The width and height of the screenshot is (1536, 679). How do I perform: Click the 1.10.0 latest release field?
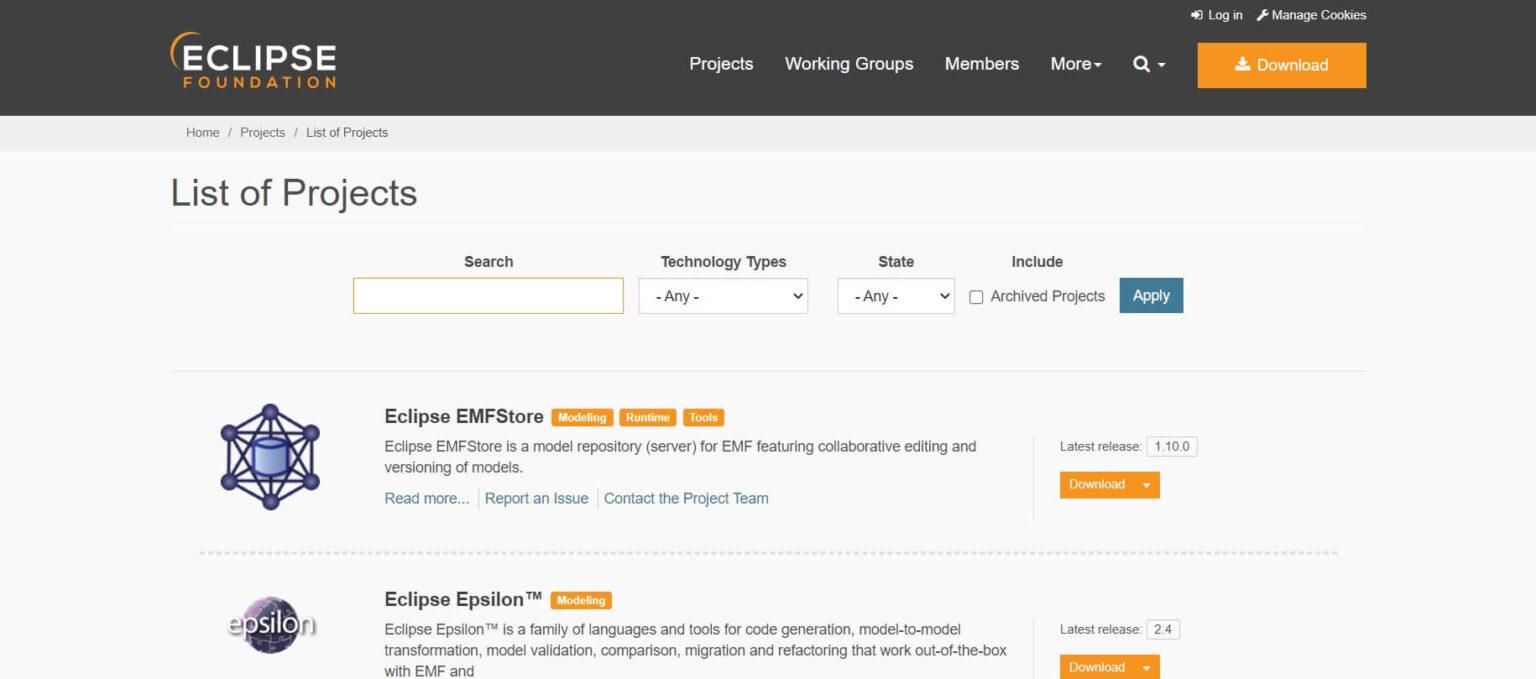1173,446
